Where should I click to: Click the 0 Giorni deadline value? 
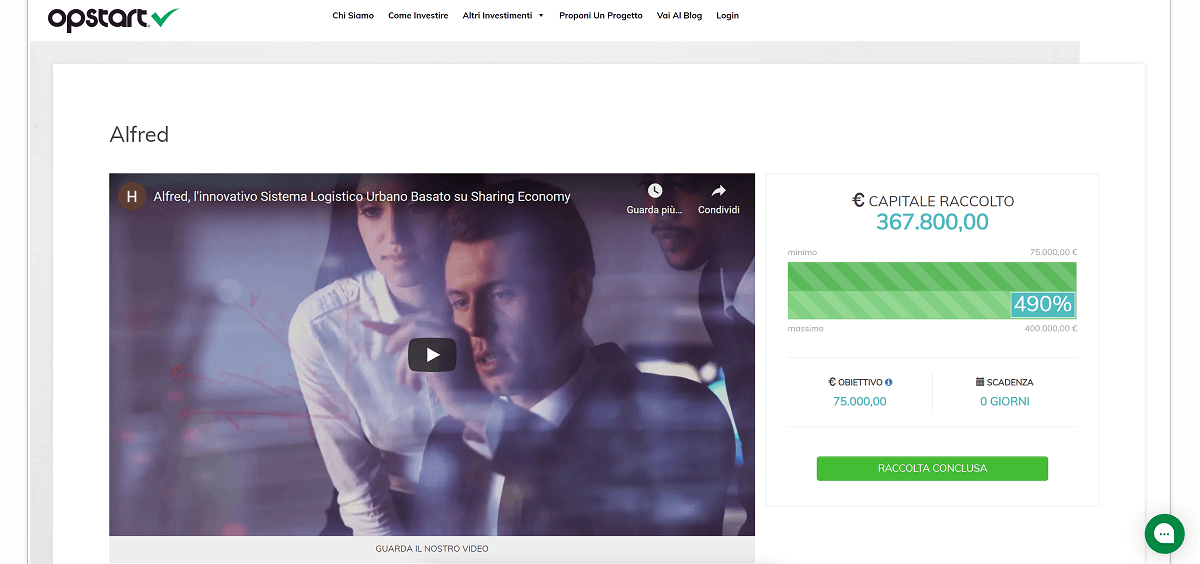pyautogui.click(x=1004, y=402)
